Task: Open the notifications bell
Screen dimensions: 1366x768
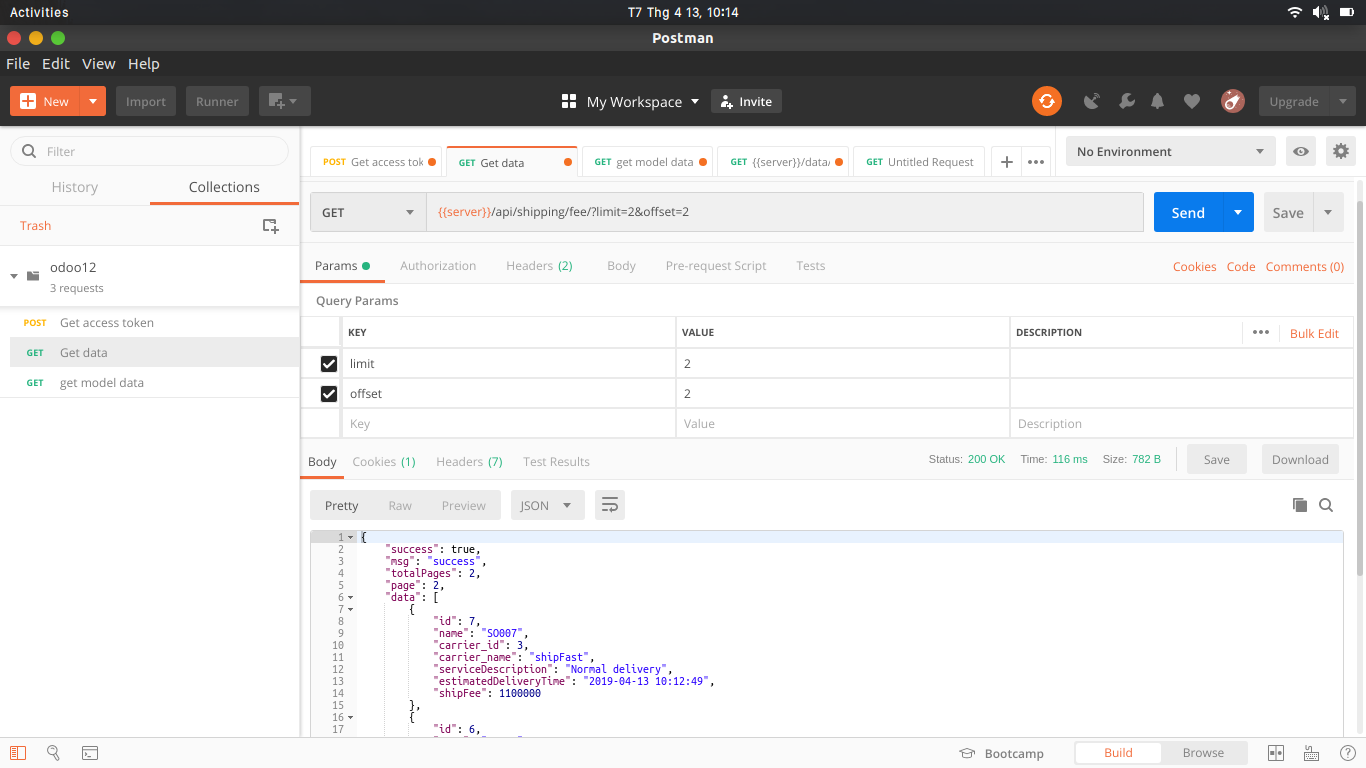Action: pos(1158,101)
